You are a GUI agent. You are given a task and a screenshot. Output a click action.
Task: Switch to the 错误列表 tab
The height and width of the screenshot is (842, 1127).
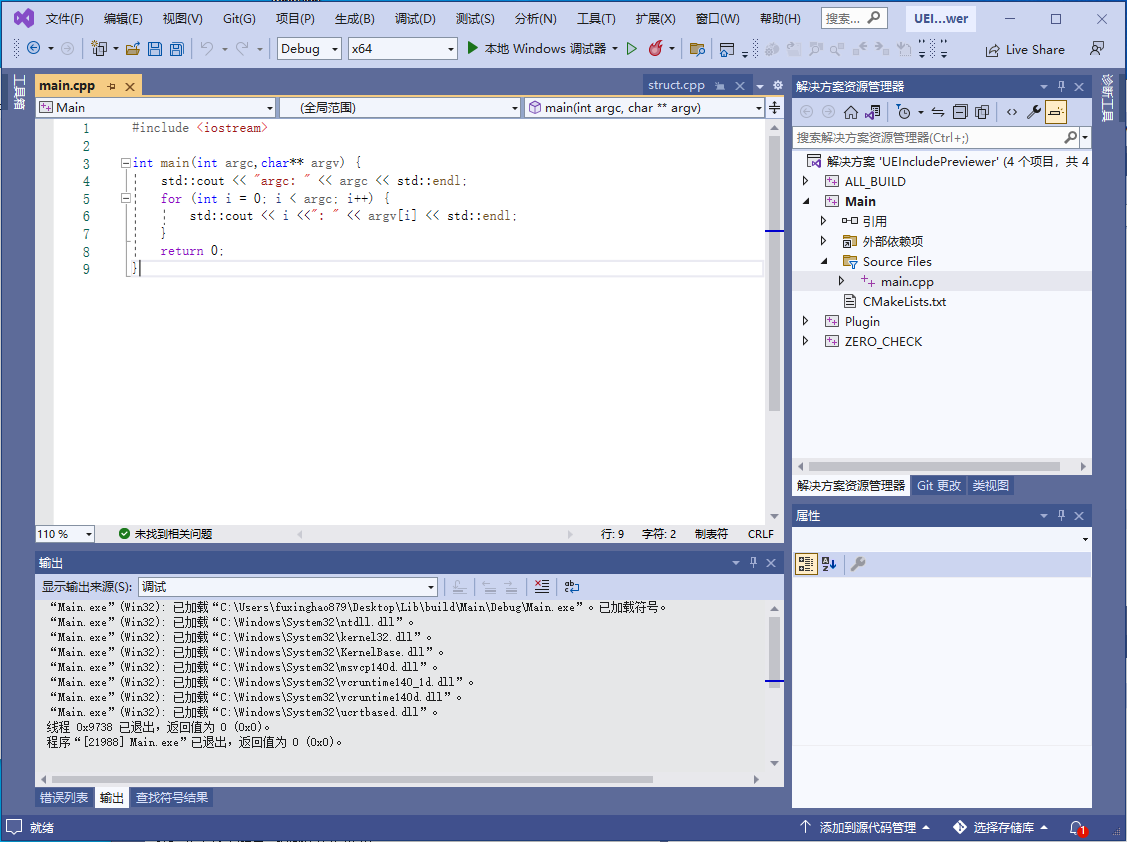(x=64, y=798)
